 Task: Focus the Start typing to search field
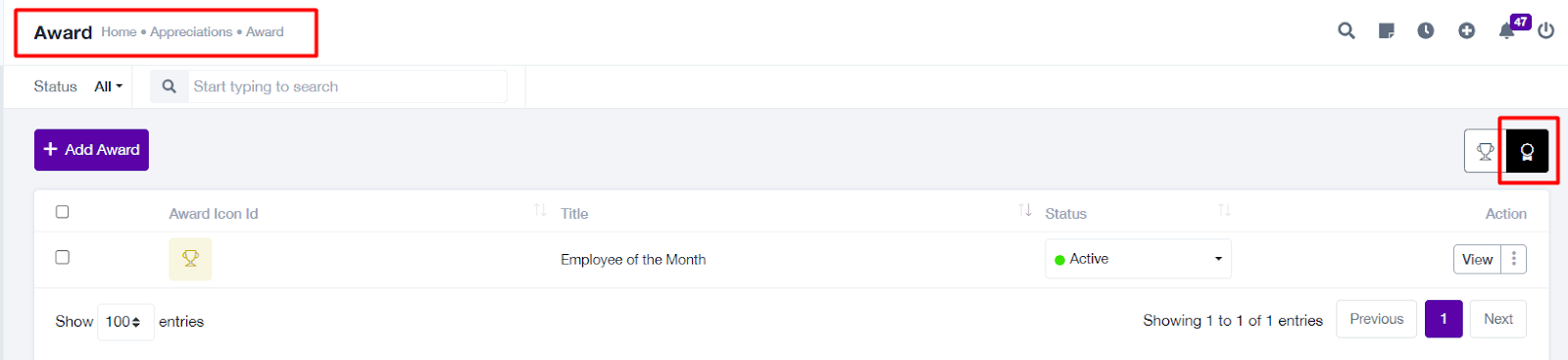click(x=347, y=86)
